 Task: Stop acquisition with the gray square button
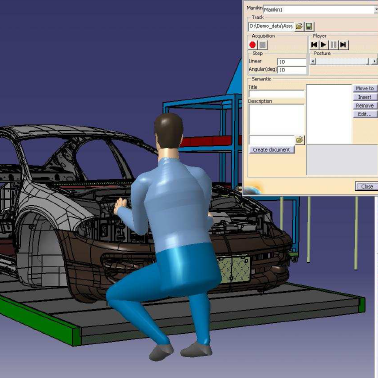263,45
